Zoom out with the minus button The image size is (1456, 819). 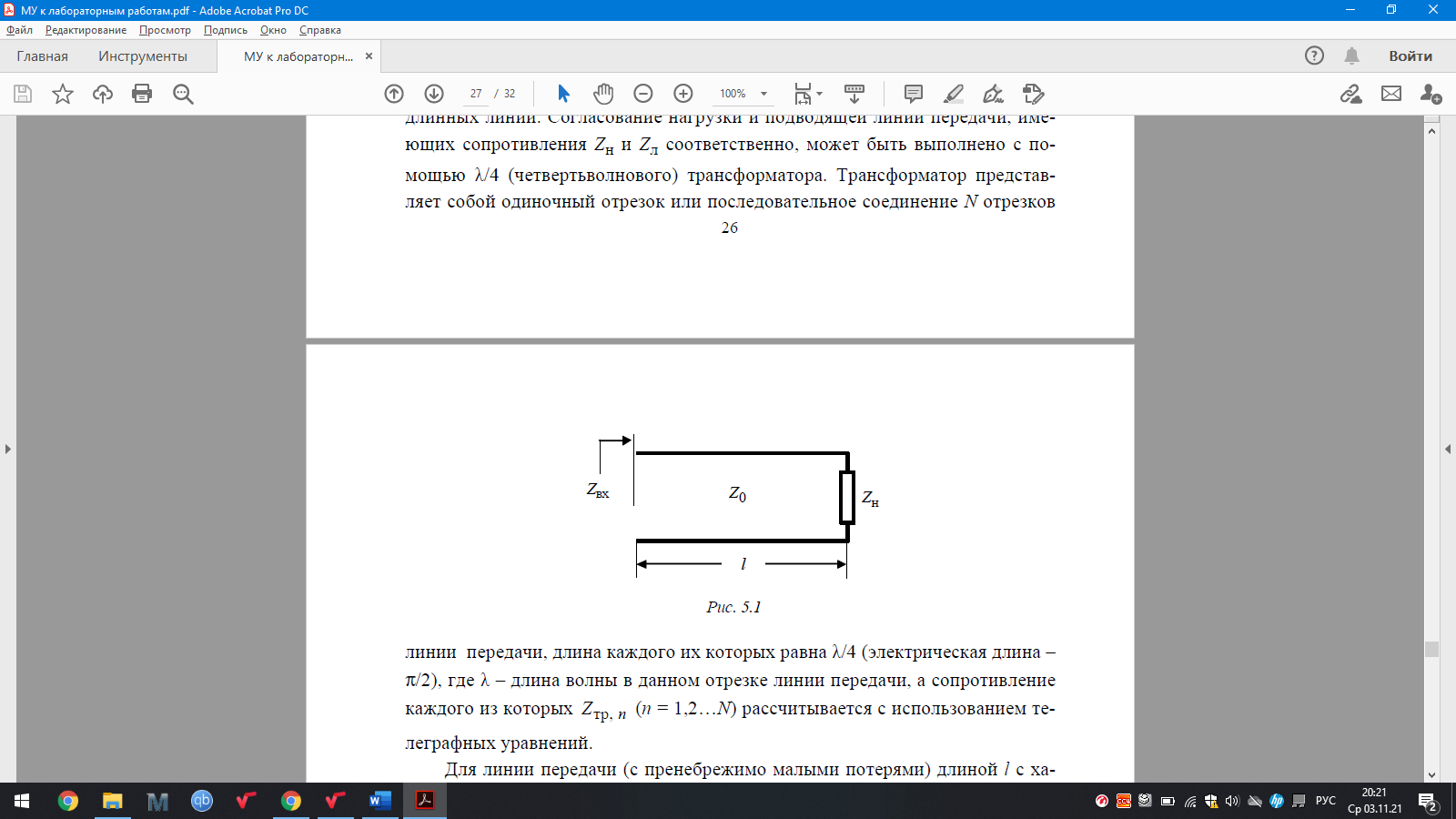(643, 94)
